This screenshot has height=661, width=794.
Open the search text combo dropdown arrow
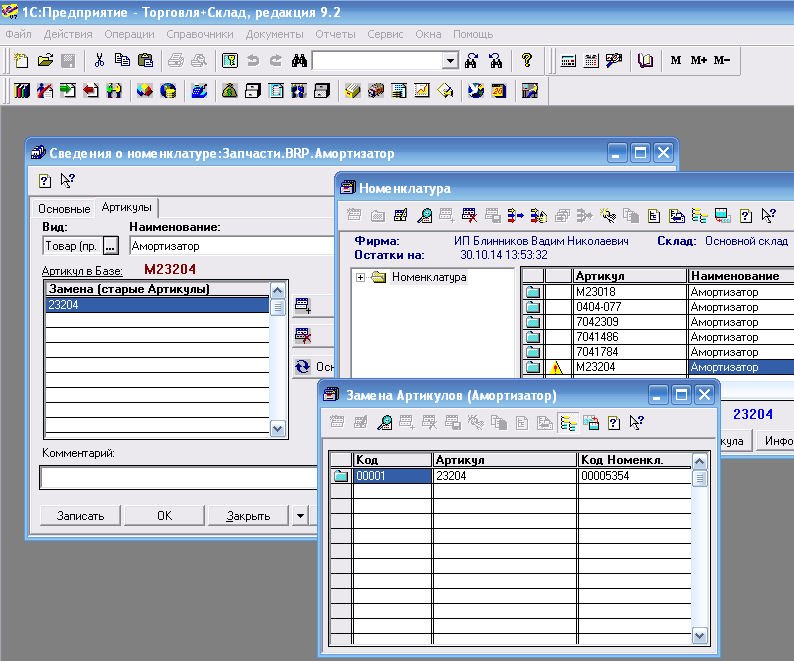tap(450, 61)
